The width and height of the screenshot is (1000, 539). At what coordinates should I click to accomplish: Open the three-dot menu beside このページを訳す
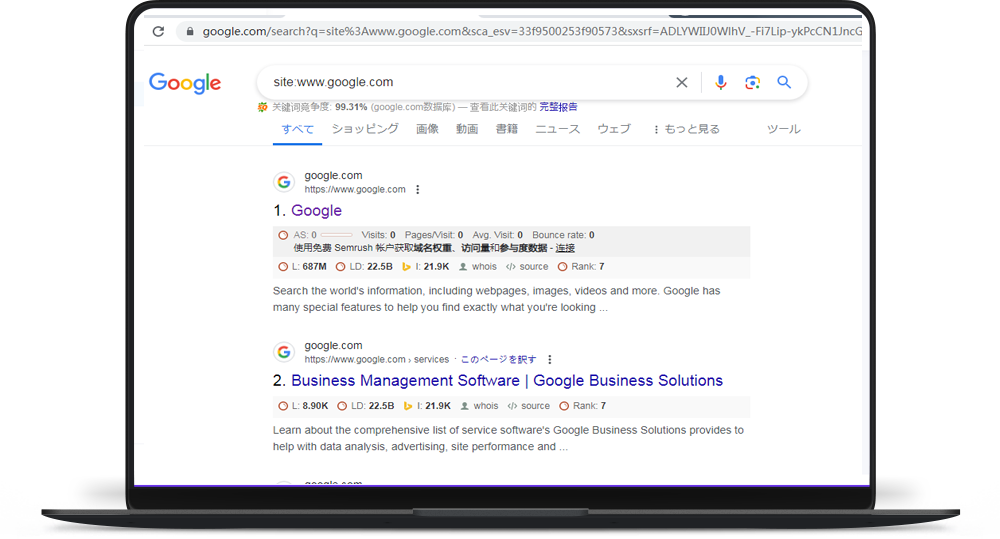point(550,360)
